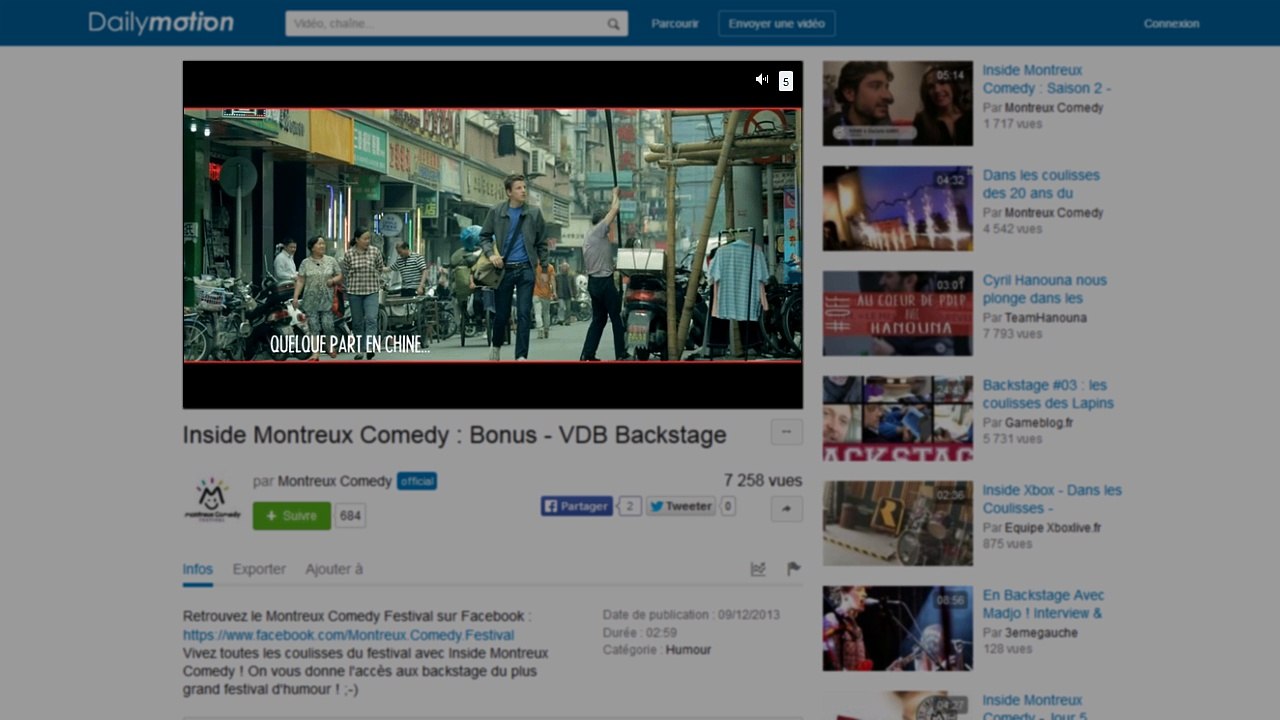Visit Montreux Comedy channel under the Saison 2 video
The height and width of the screenshot is (720, 1280).
pyautogui.click(x=1054, y=108)
